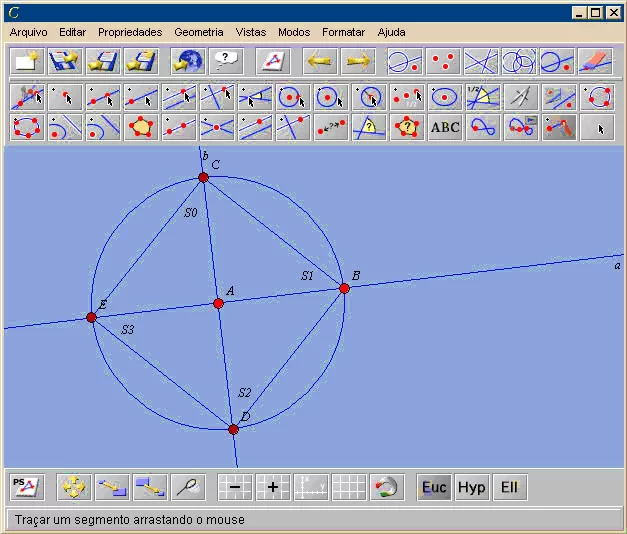Switch to Euc Euclidean geometry

[434, 487]
